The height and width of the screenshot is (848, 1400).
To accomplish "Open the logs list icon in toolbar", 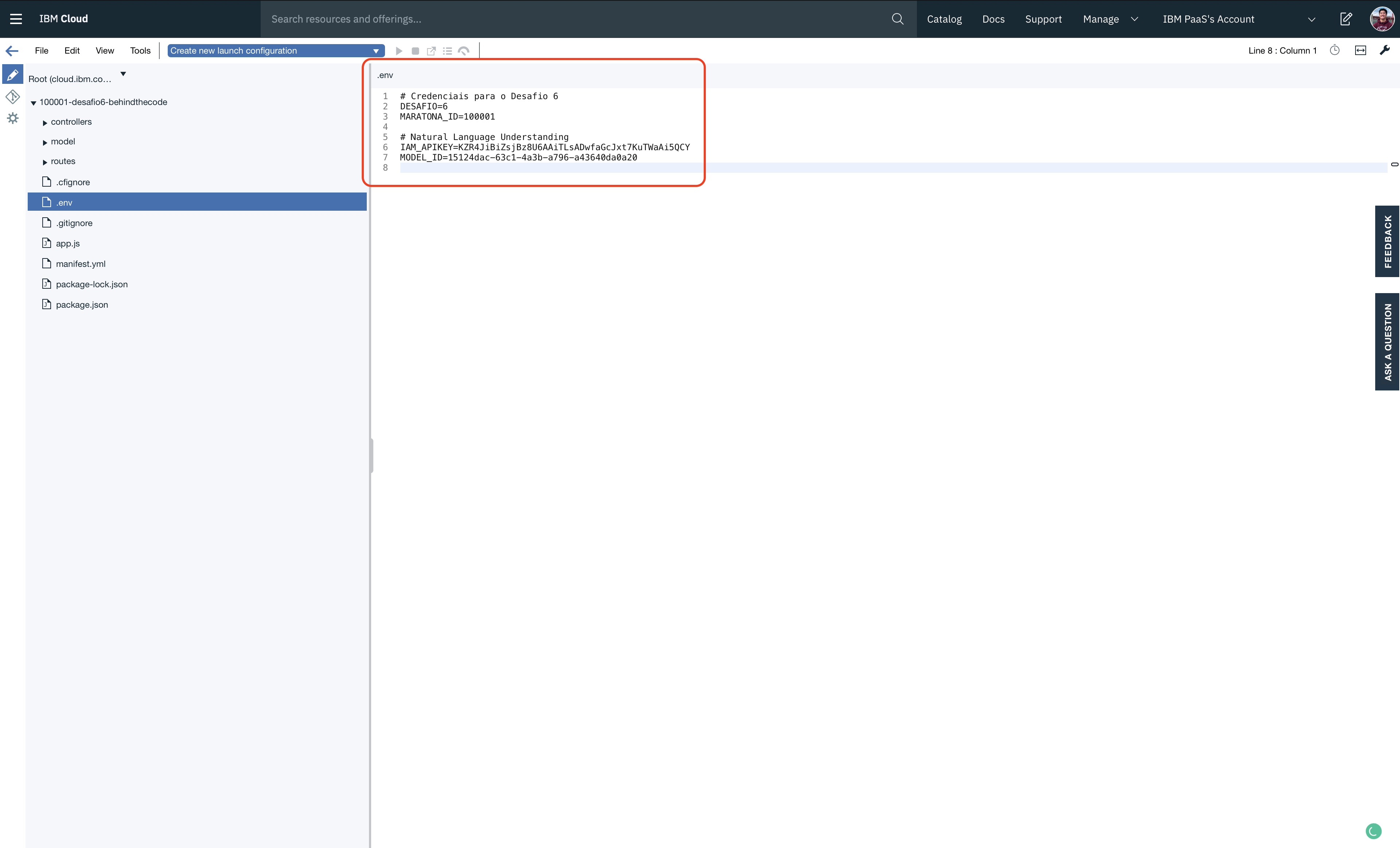I will pos(448,51).
